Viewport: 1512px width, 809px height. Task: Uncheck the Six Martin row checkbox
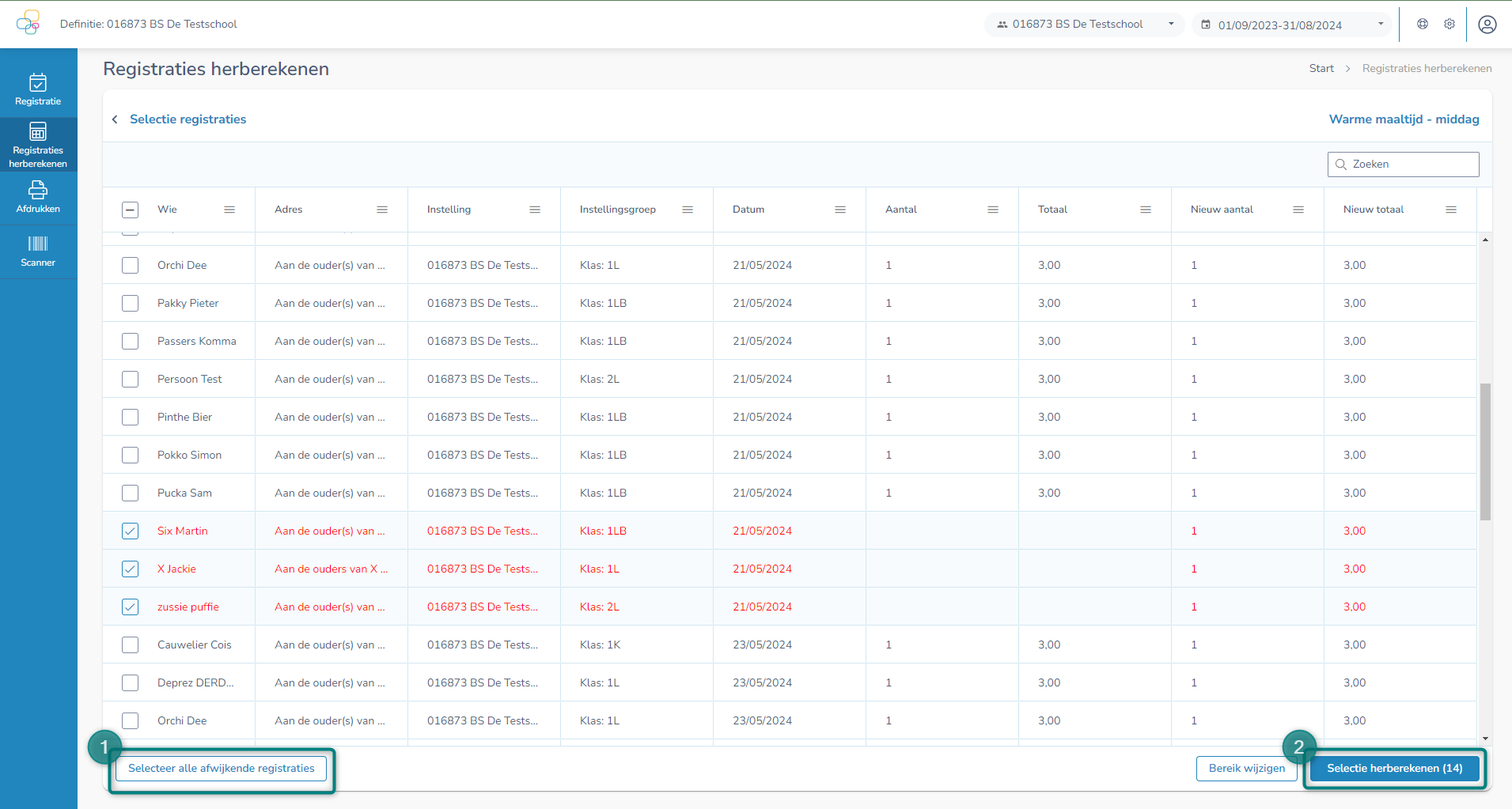click(130, 531)
